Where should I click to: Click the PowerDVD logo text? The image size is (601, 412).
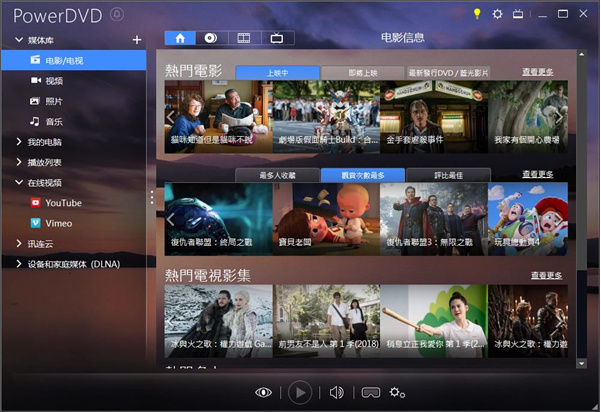click(57, 16)
